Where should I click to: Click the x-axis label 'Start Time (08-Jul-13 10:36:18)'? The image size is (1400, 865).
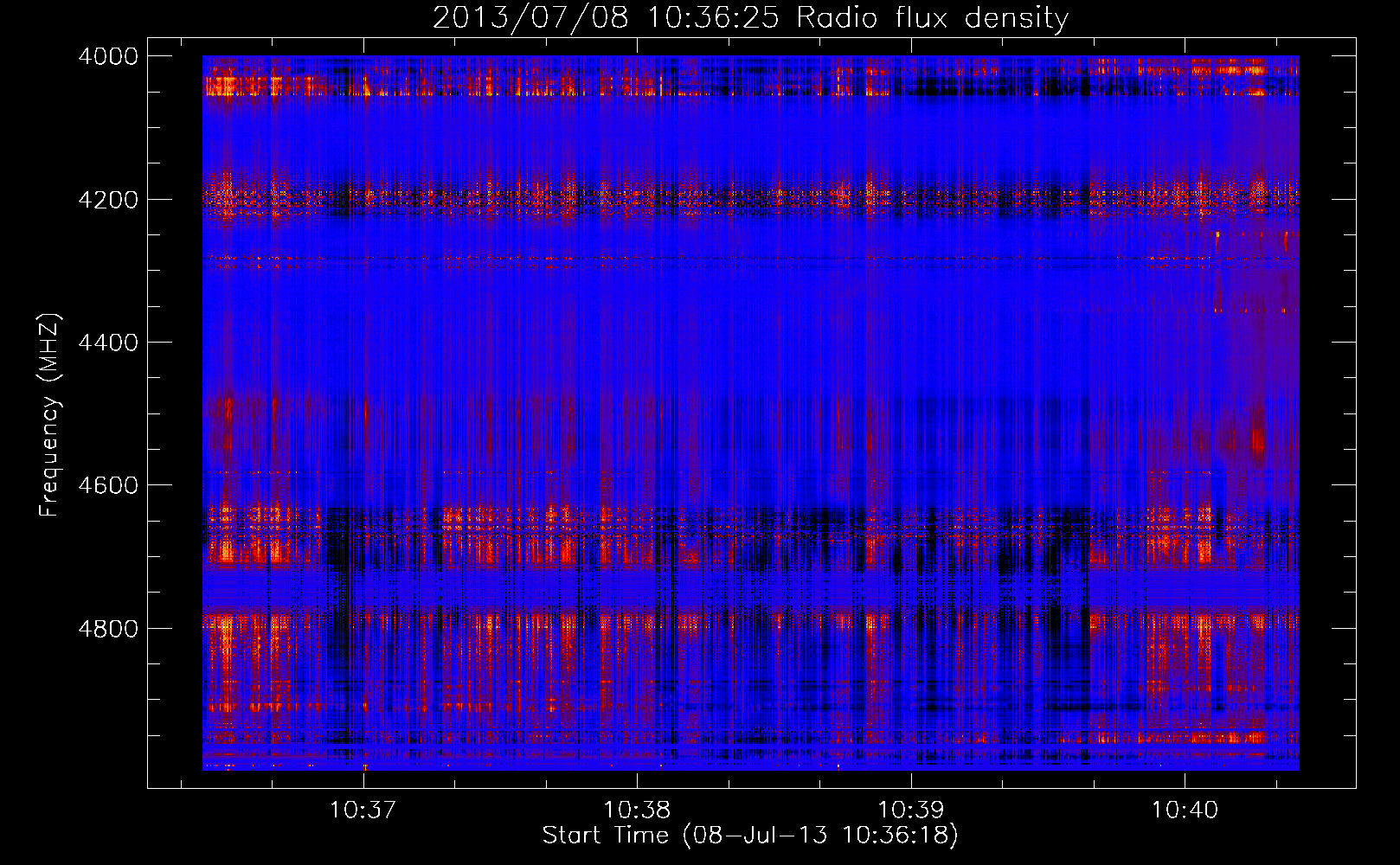(750, 836)
